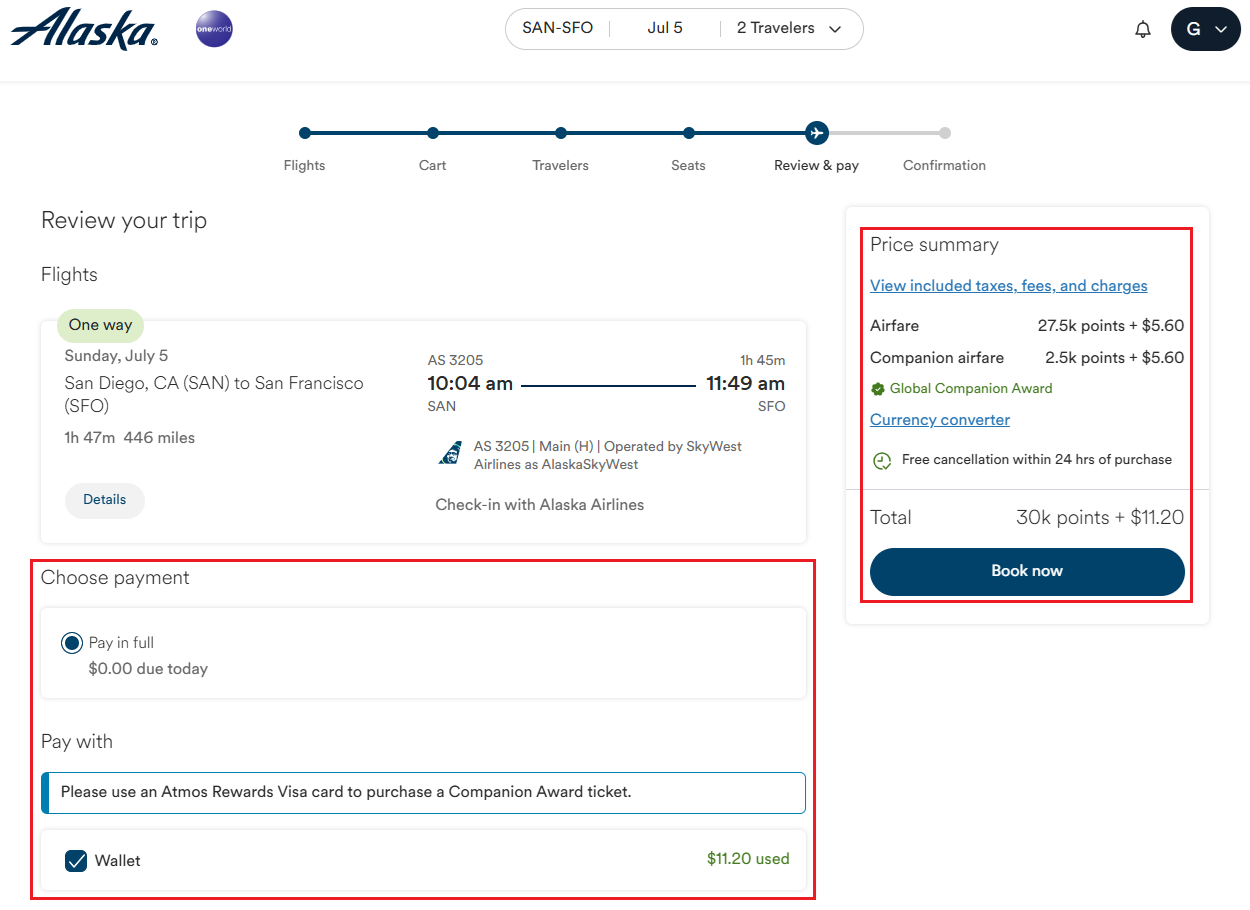Image resolution: width=1250 pixels, height=910 pixels.
Task: Click the Confirmation step label
Action: [944, 165]
